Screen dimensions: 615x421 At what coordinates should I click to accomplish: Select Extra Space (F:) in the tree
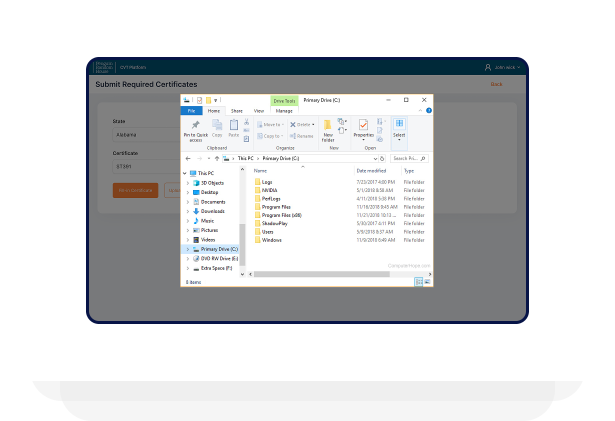[x=217, y=268]
